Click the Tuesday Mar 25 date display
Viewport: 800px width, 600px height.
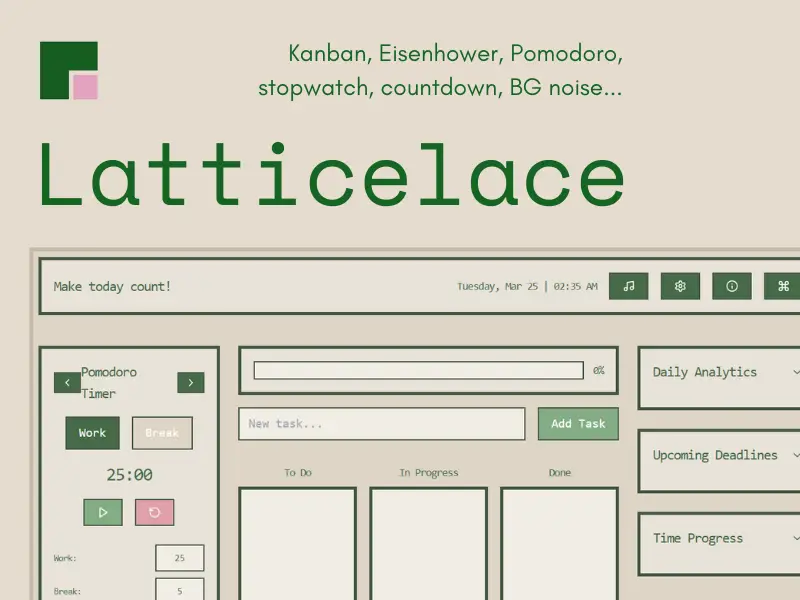[530, 286]
